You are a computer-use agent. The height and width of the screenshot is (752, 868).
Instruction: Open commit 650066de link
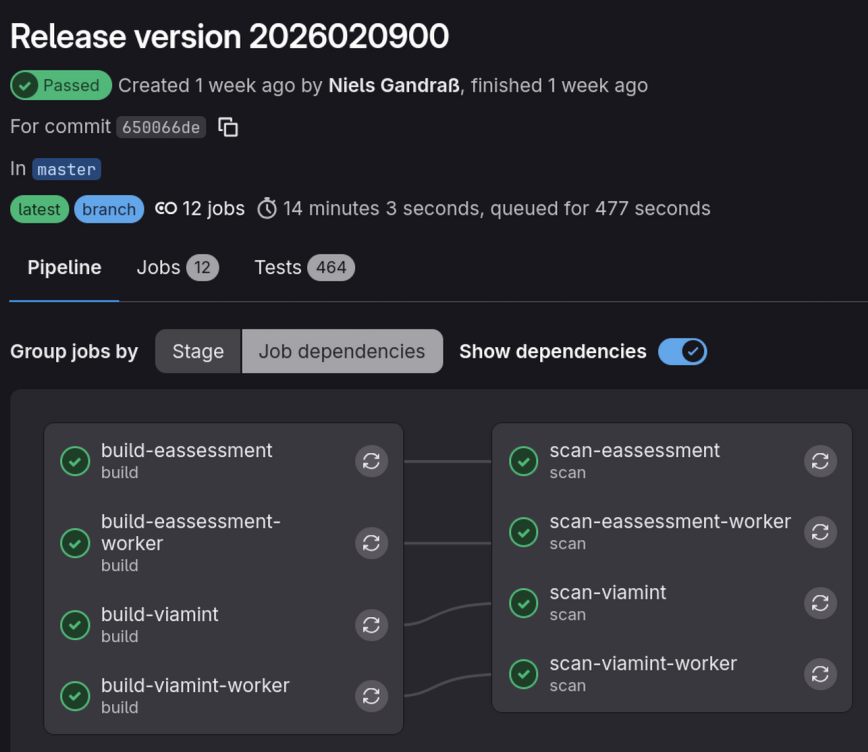(161, 127)
